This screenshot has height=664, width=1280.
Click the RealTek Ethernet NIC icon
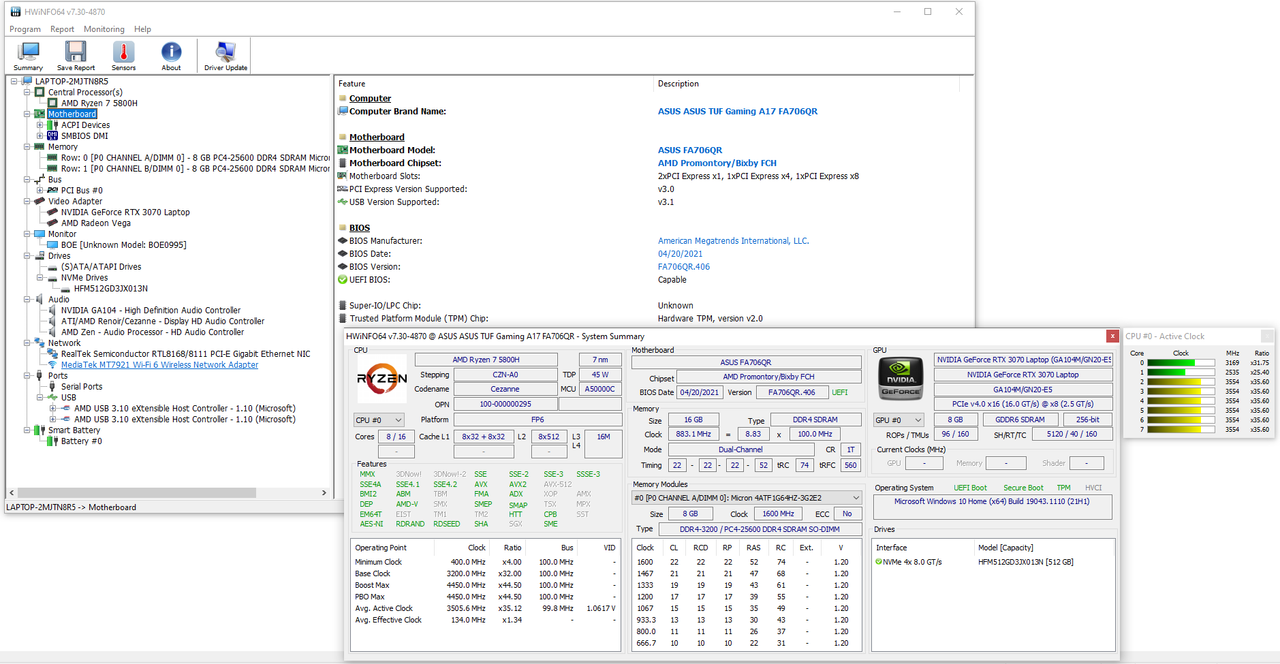(53, 354)
